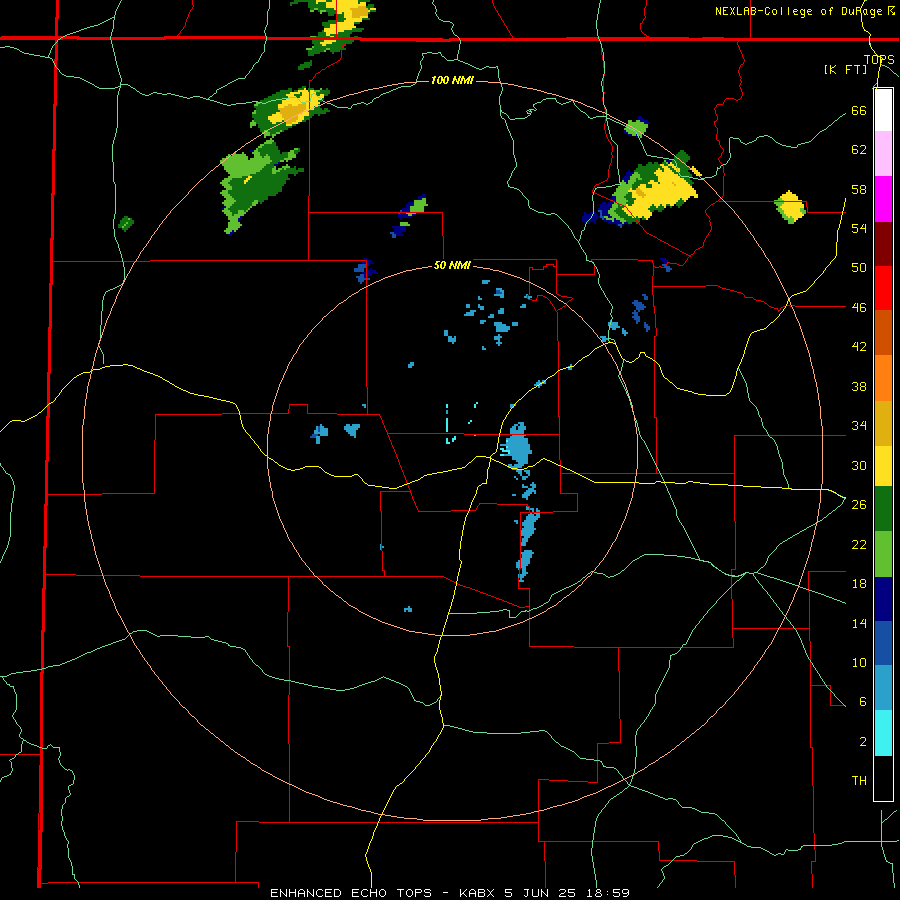Click the "66" legend value
Viewport: 900px width, 900px height.
859,110
